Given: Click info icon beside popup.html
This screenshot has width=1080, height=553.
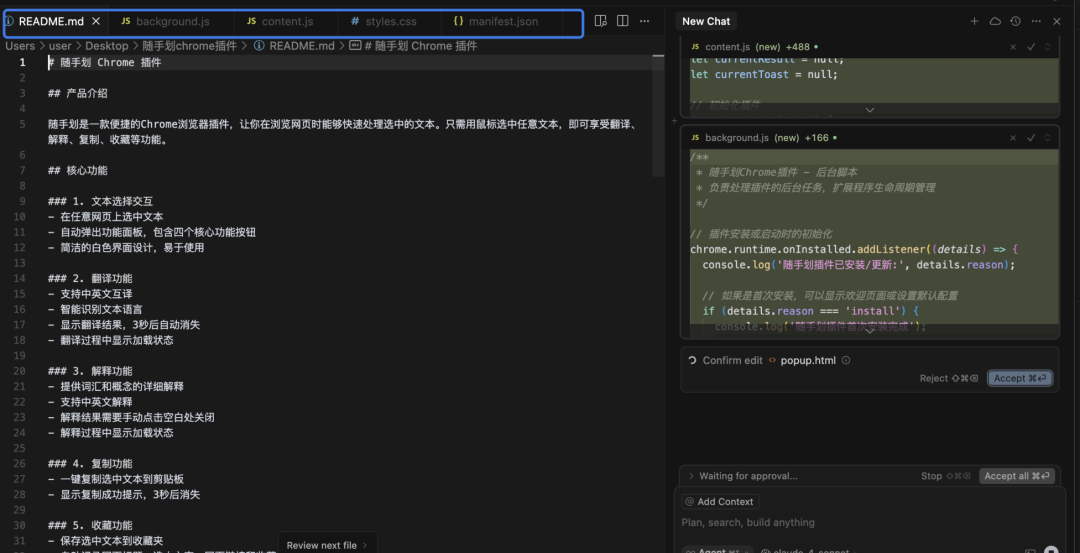Looking at the screenshot, I should [x=846, y=361].
